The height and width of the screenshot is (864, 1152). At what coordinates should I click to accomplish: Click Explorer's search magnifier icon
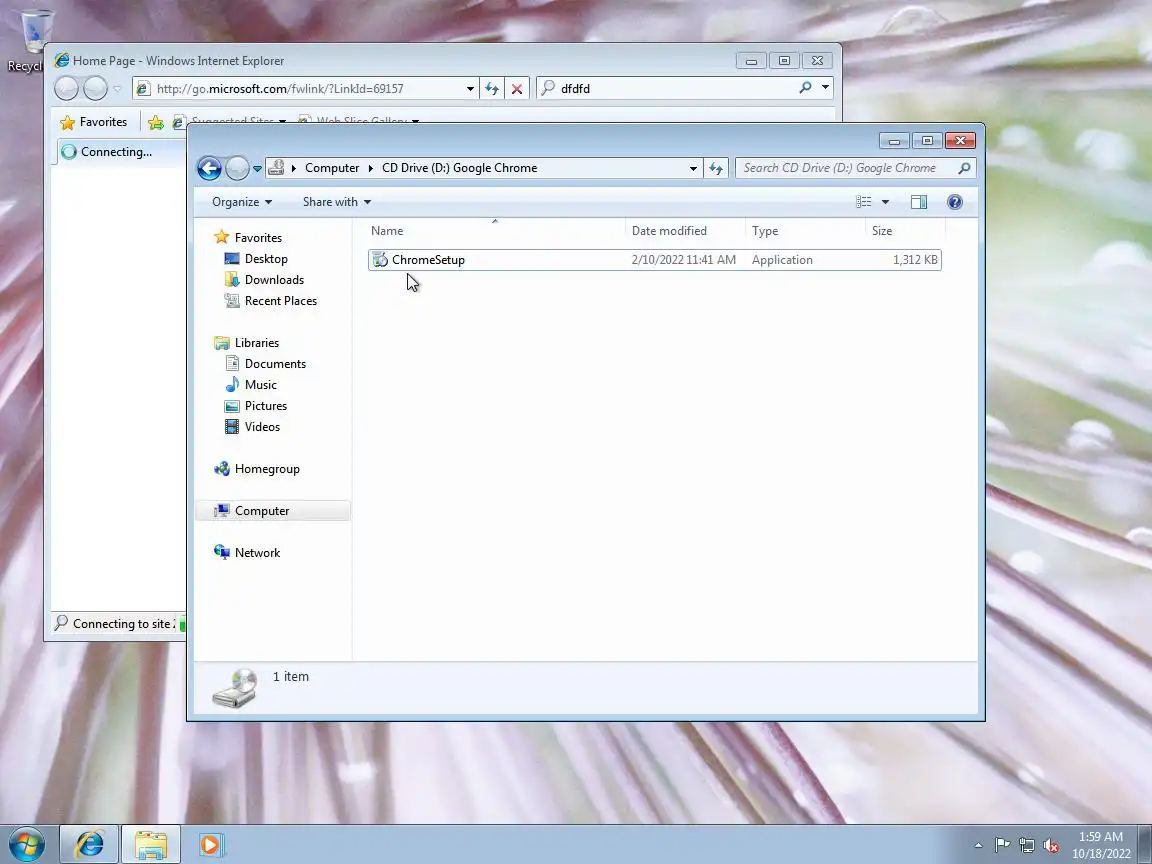[x=964, y=168]
